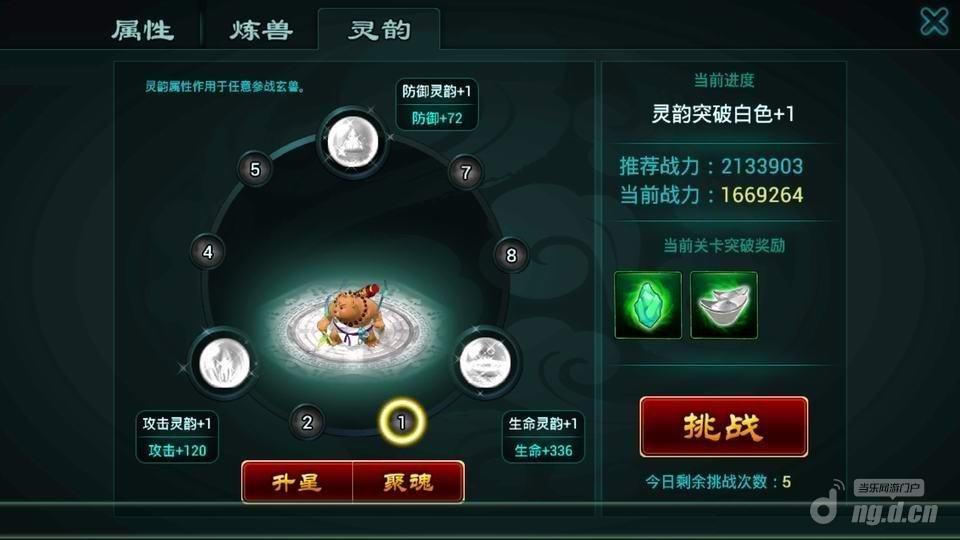Select node 8 on the ring
960x540 pixels.
coord(511,255)
